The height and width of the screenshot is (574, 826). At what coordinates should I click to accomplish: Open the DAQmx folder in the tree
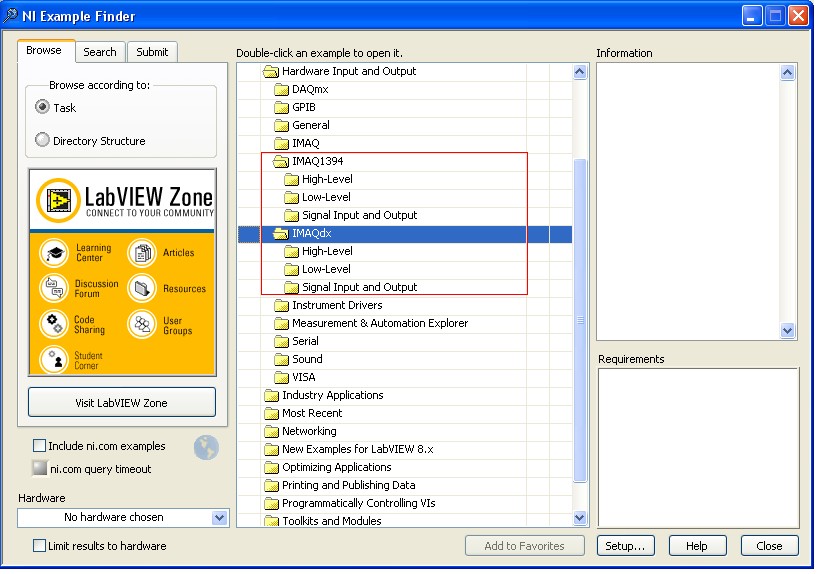click(x=310, y=90)
